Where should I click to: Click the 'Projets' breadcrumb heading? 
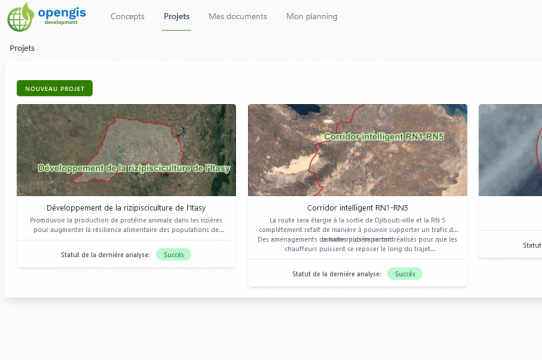point(22,48)
